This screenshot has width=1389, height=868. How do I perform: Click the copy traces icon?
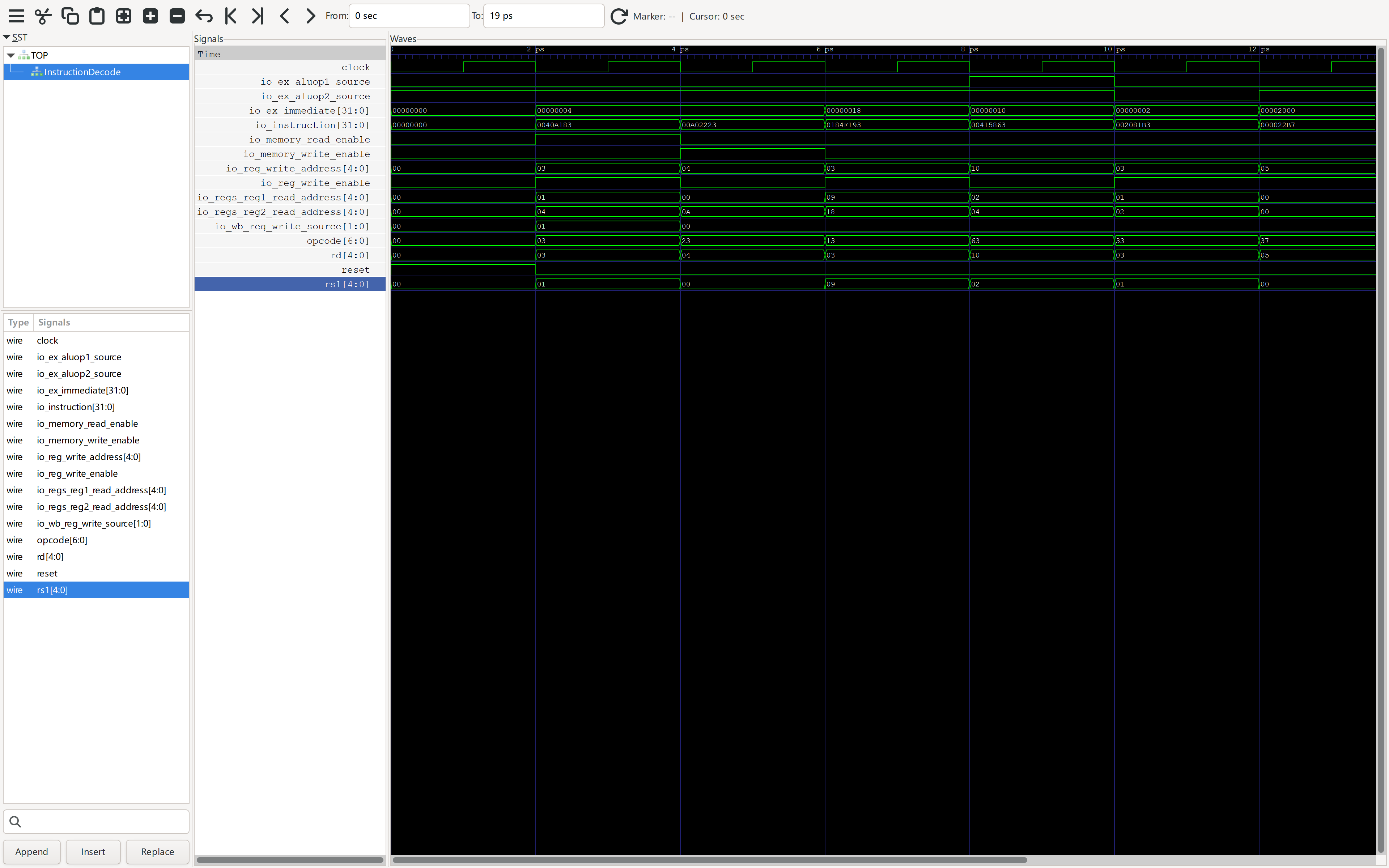[x=70, y=16]
